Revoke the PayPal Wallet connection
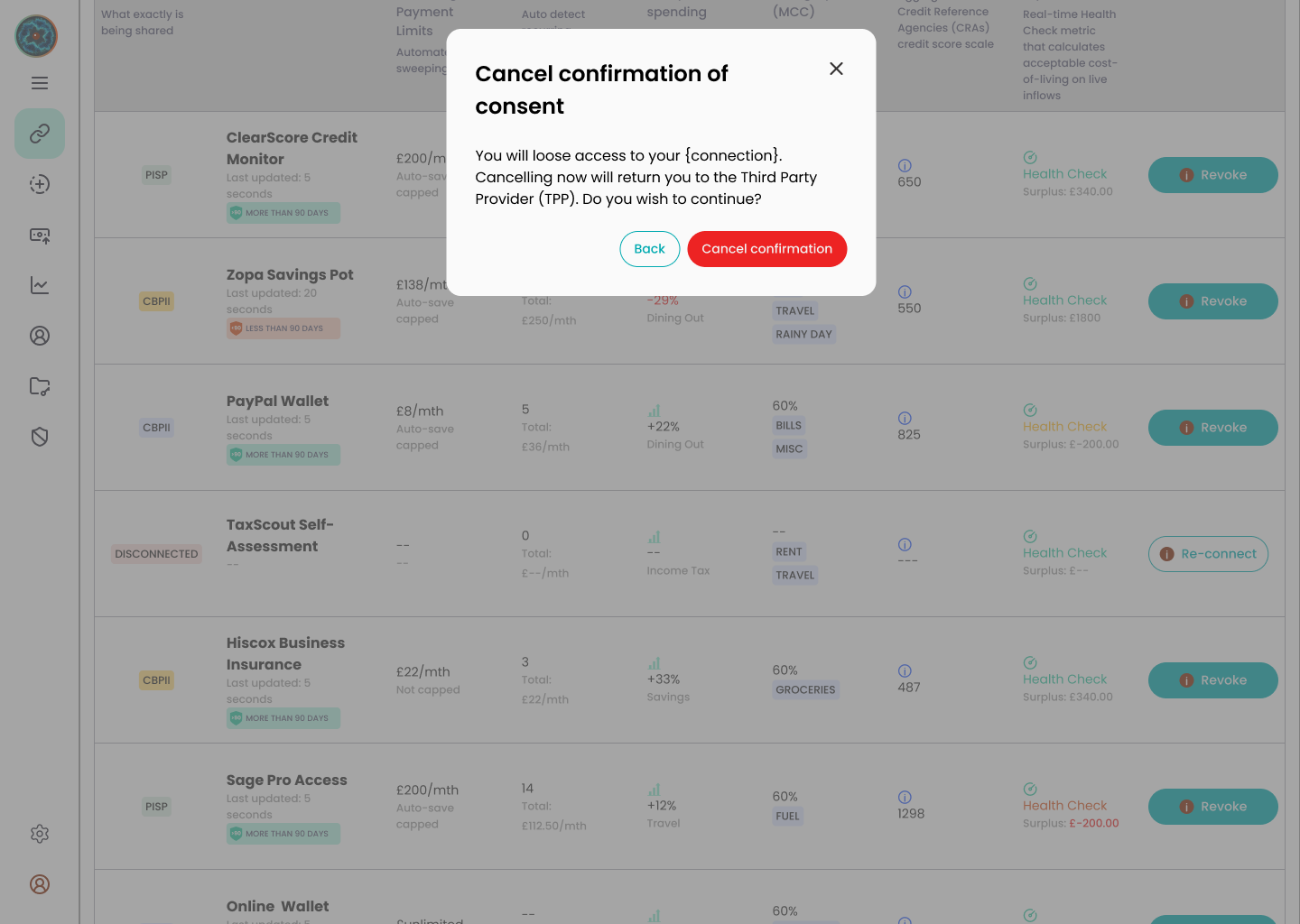Viewport: 1300px width, 924px height. click(x=1212, y=428)
